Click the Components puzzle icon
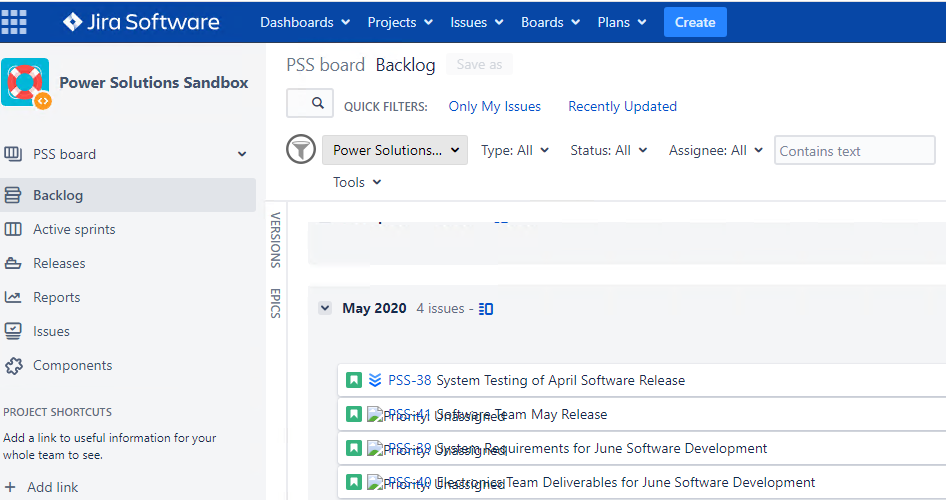This screenshot has width=946, height=500. (x=13, y=366)
